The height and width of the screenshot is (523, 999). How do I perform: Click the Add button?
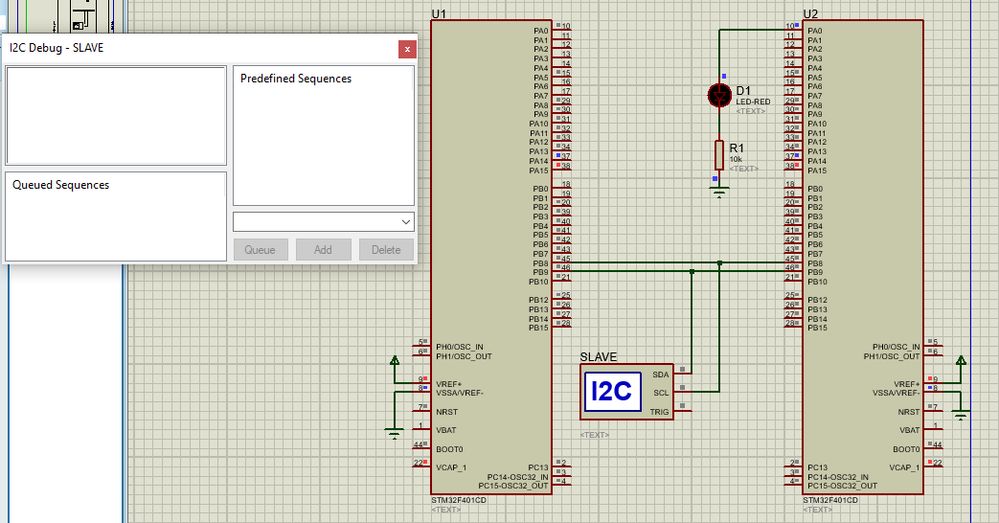tap(323, 250)
